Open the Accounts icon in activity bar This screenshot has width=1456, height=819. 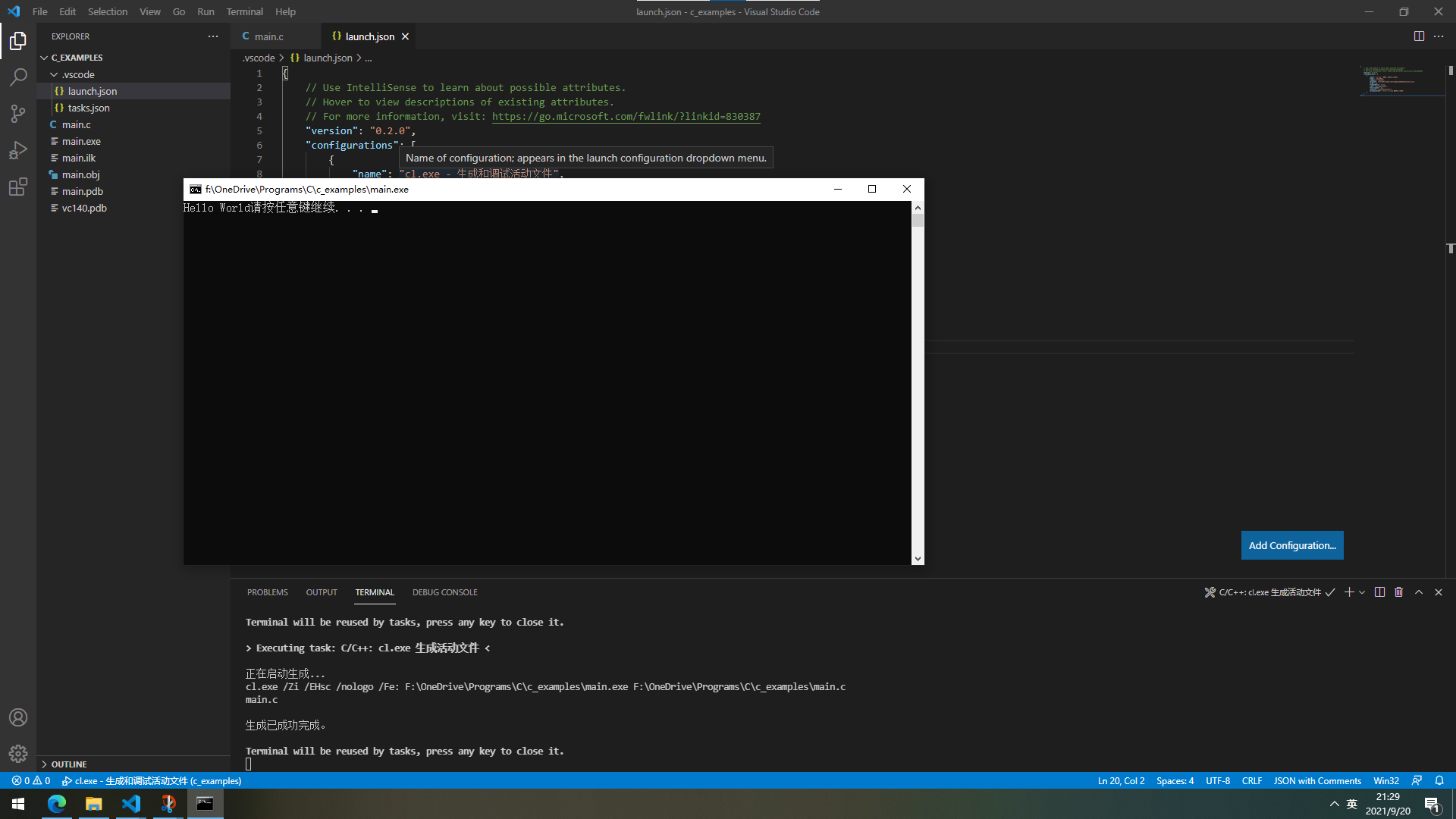point(18,717)
